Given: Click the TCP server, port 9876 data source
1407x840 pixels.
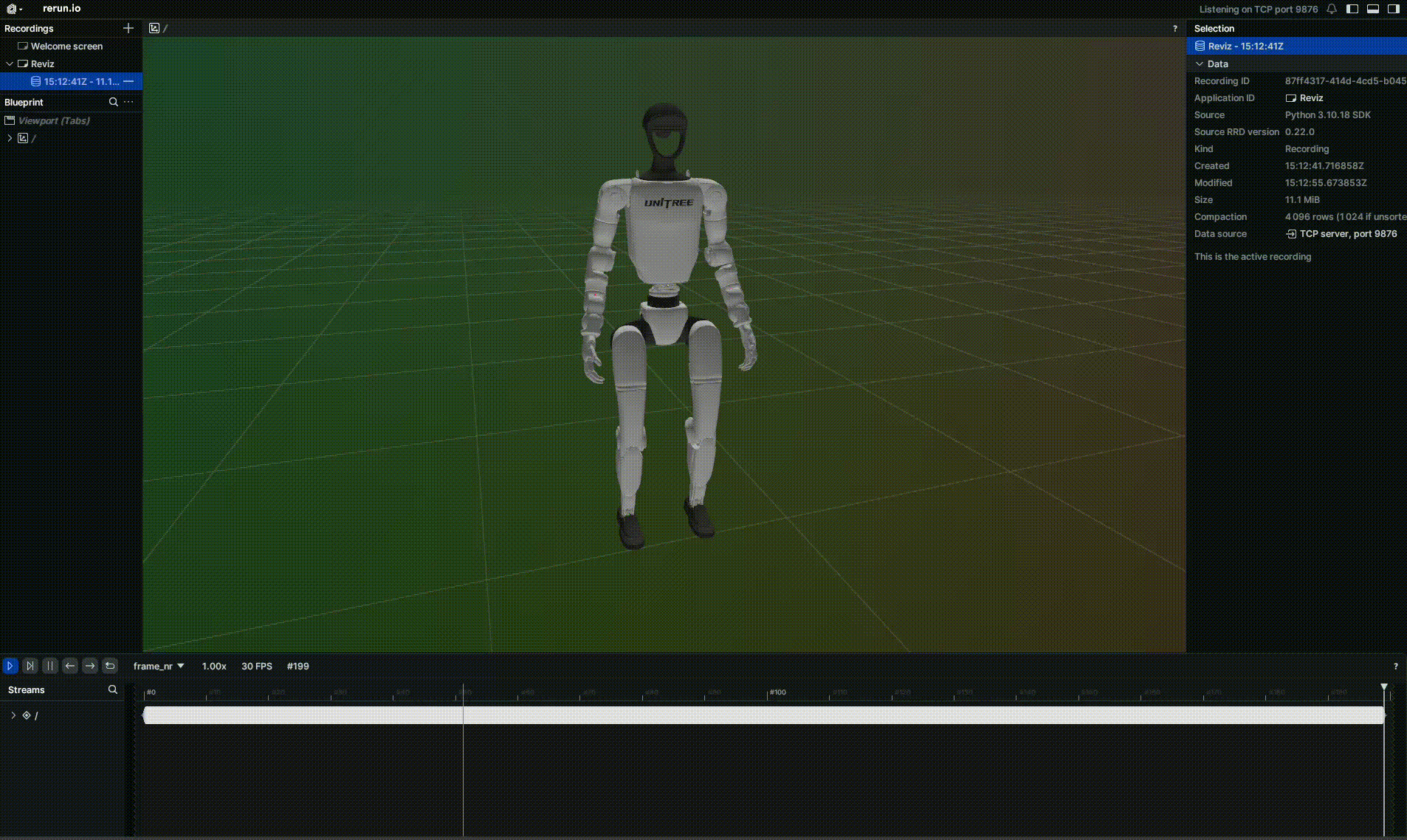Looking at the screenshot, I should coord(1347,234).
